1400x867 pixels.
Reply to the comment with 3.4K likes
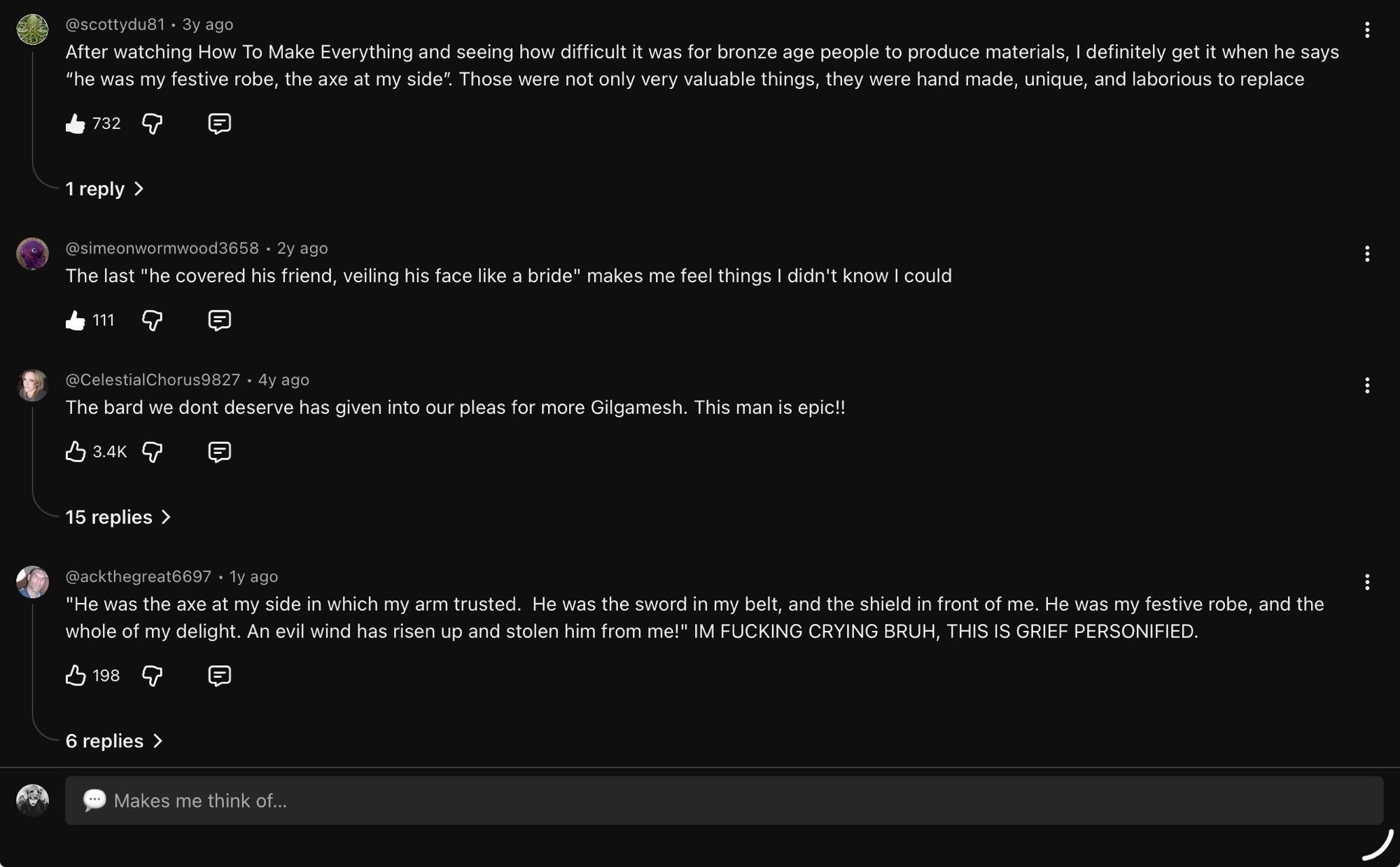pos(219,452)
